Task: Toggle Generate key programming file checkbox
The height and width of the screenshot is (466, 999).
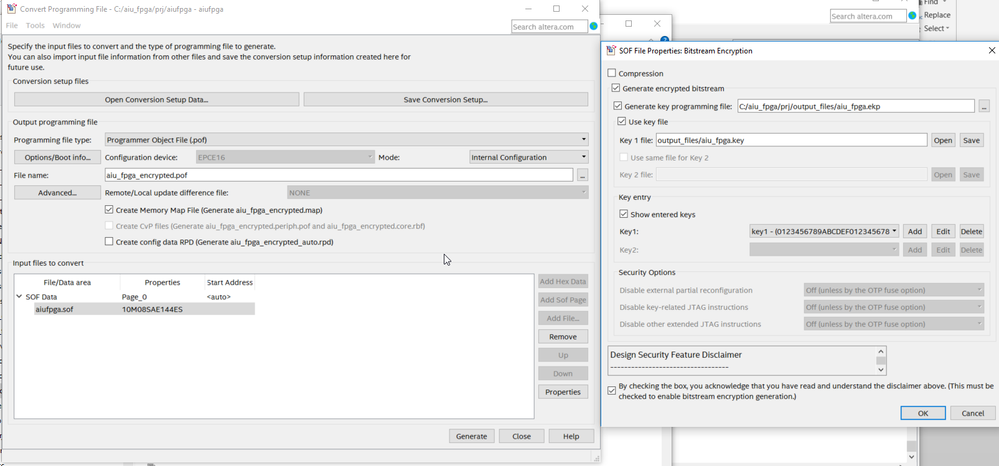Action: [617, 106]
